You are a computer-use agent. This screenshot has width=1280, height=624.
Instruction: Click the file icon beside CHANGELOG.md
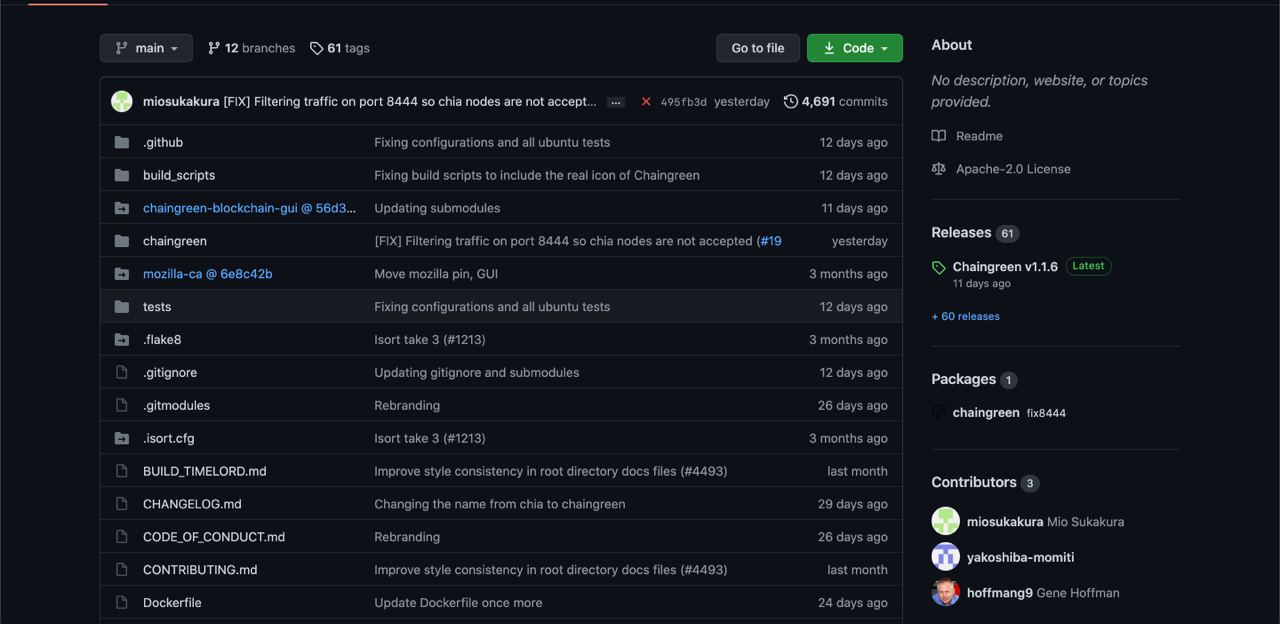point(122,504)
